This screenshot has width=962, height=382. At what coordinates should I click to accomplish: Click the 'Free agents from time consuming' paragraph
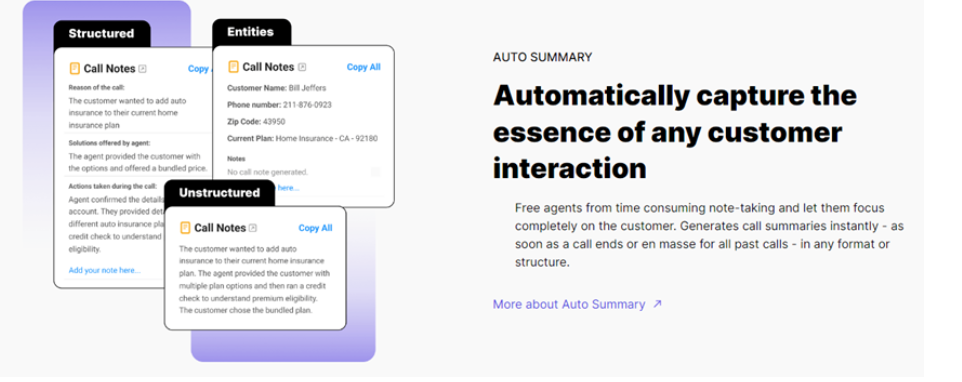709,235
